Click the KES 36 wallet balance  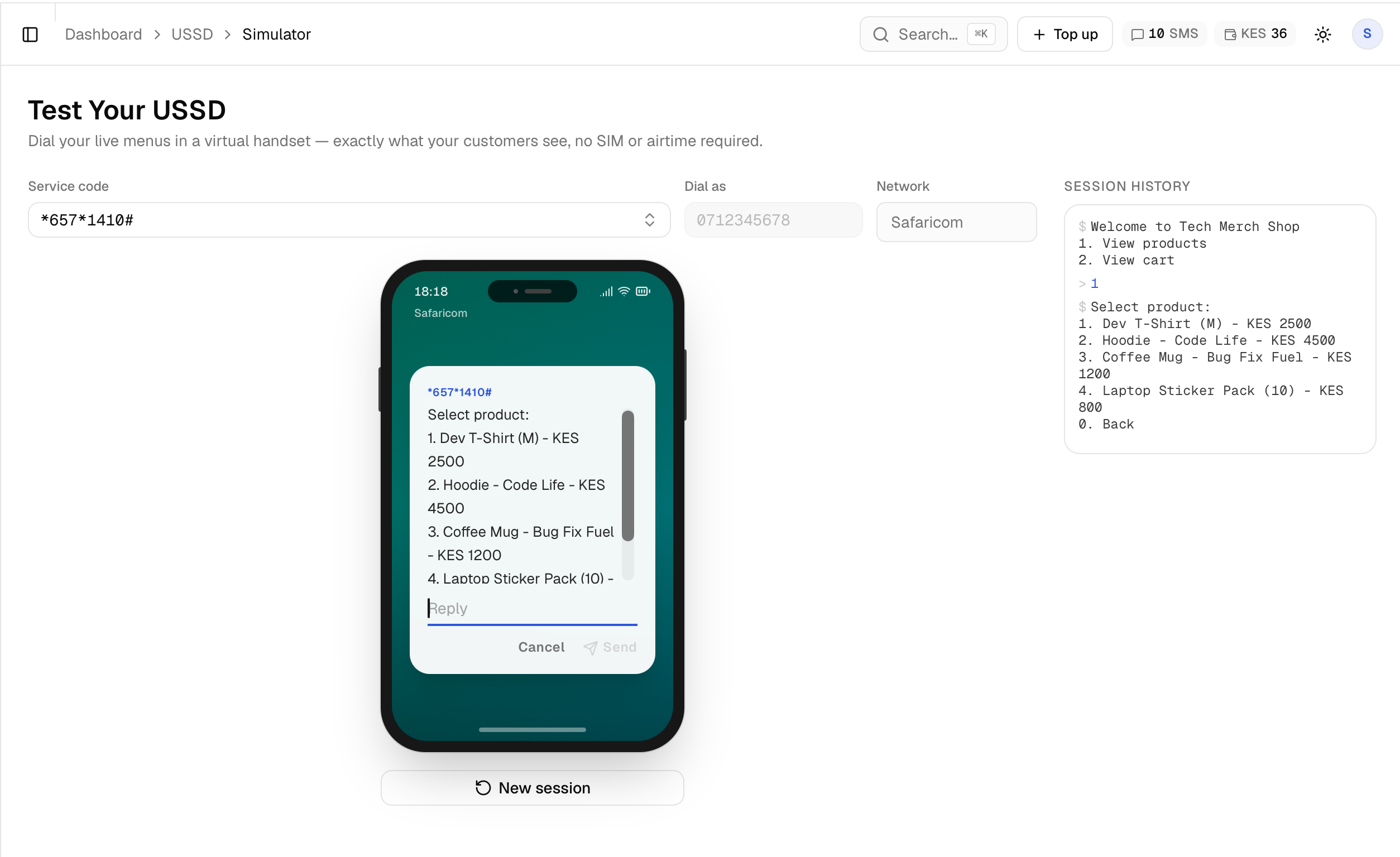click(x=1255, y=34)
